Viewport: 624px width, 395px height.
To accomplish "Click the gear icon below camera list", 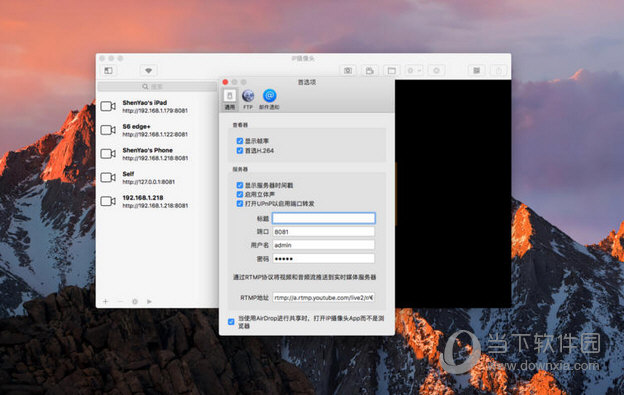I will tap(135, 302).
